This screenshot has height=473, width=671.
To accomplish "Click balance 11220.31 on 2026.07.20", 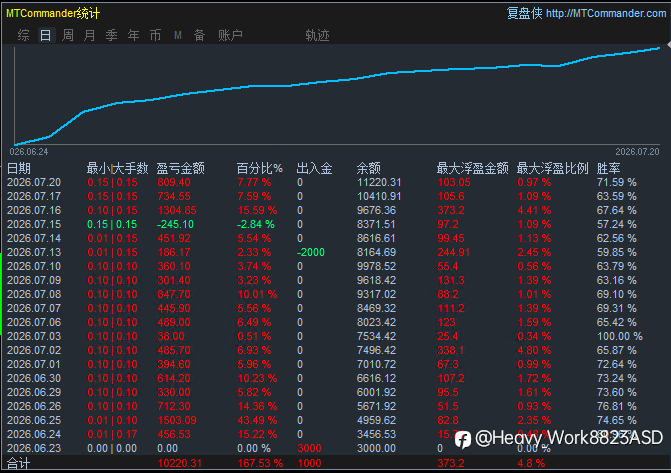I will pos(379,182).
